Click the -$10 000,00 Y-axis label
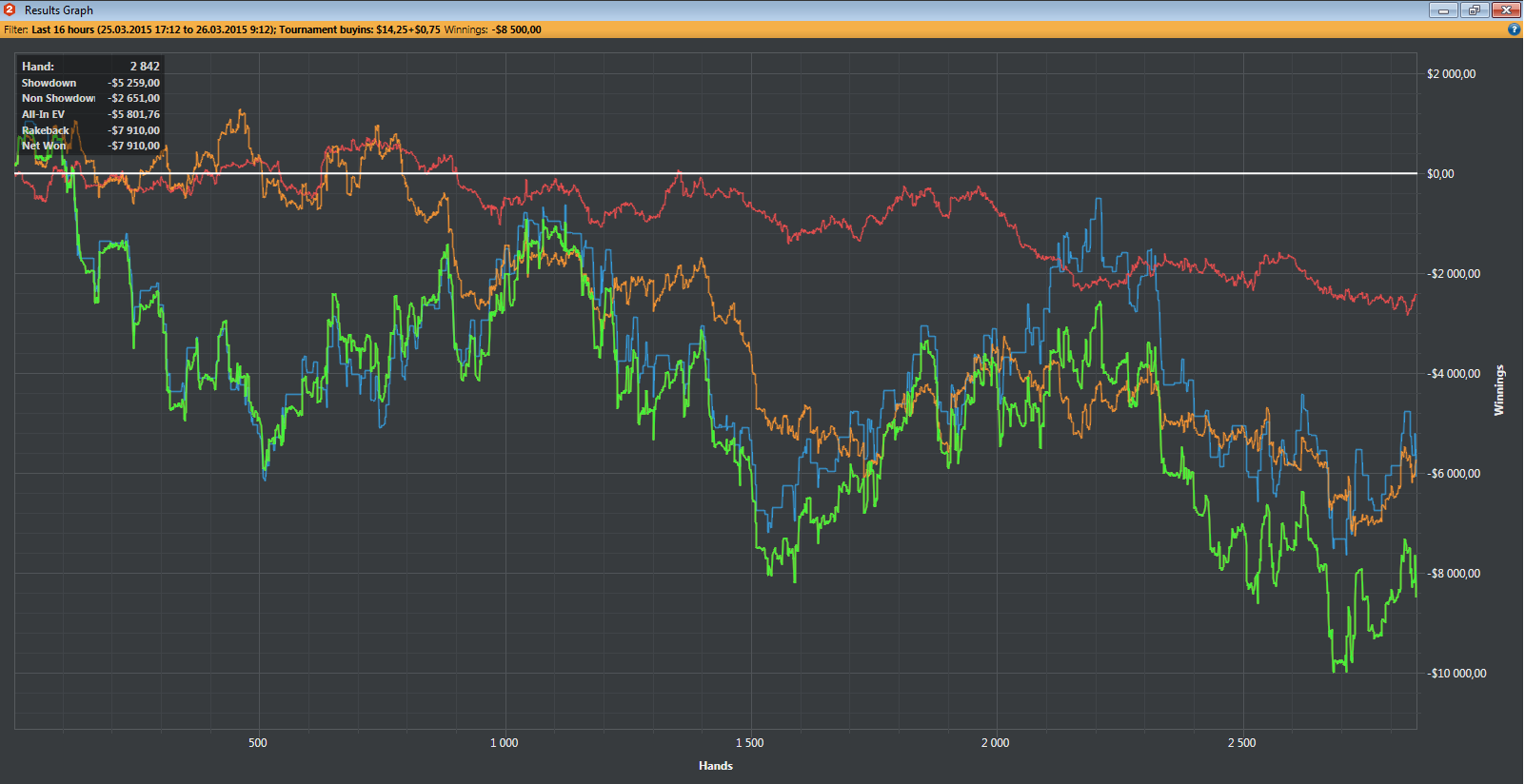This screenshot has width=1525, height=784. click(x=1456, y=674)
